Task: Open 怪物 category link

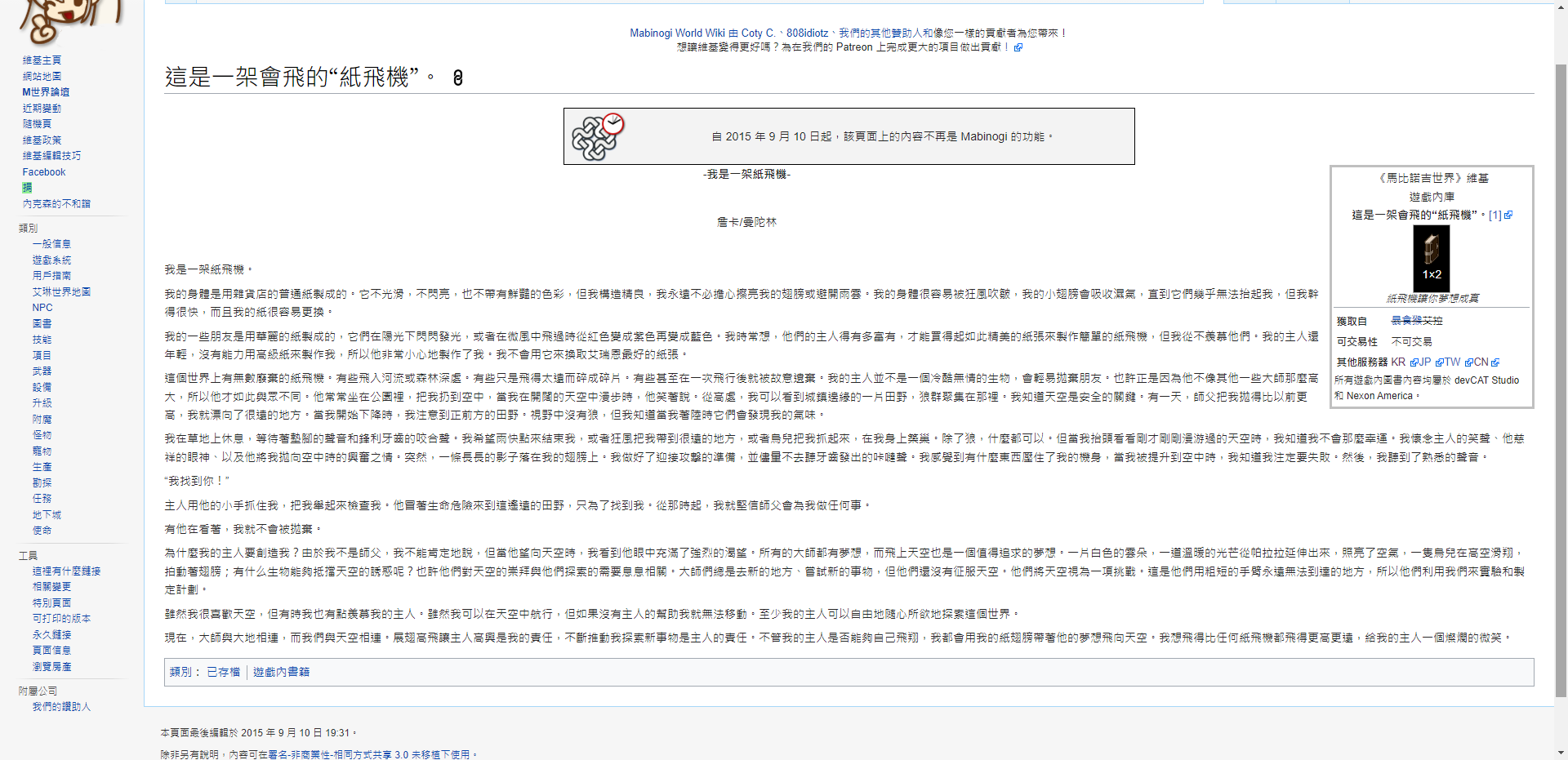Action: 42,435
